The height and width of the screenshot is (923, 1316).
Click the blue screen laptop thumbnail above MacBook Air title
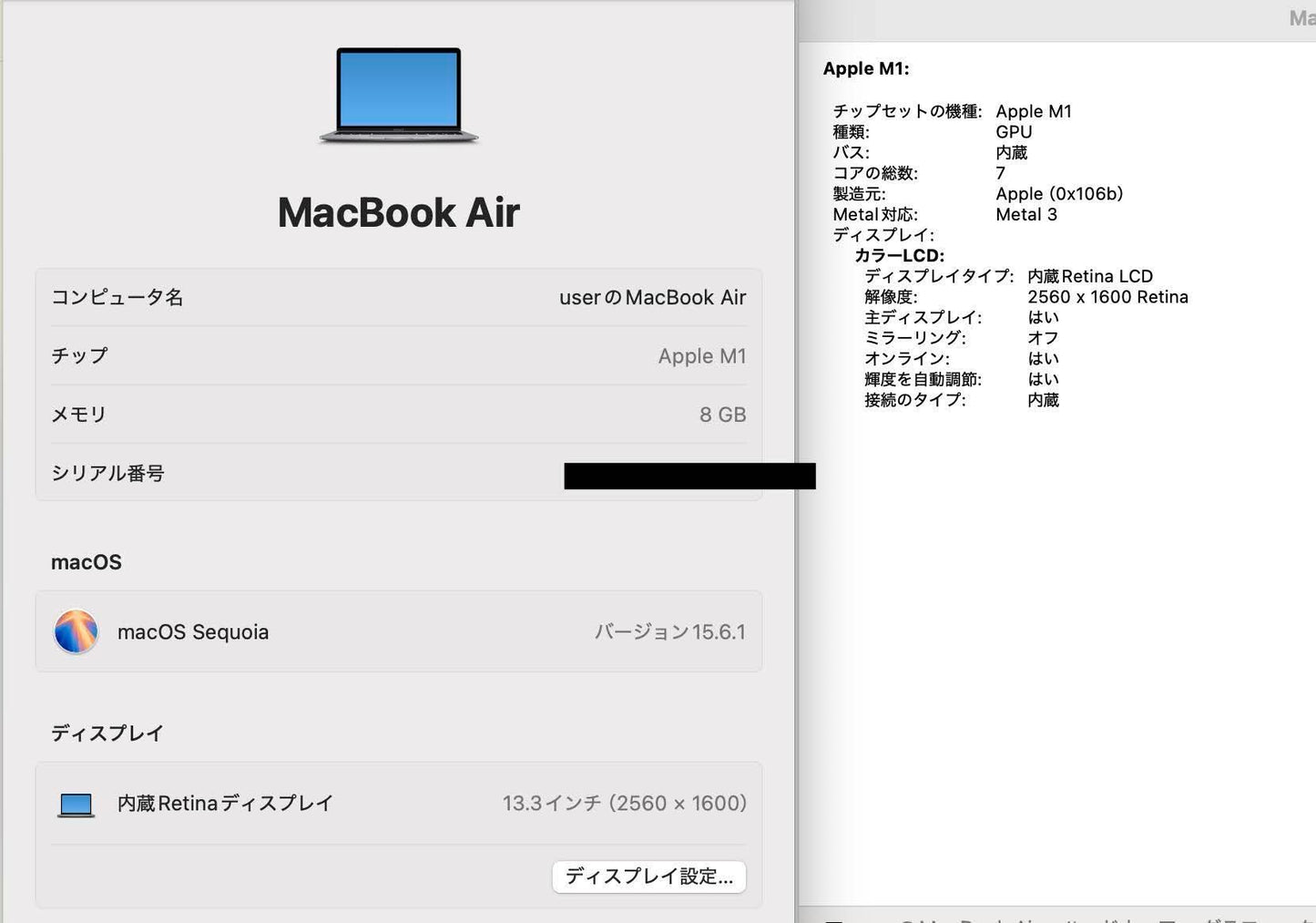pos(398,91)
